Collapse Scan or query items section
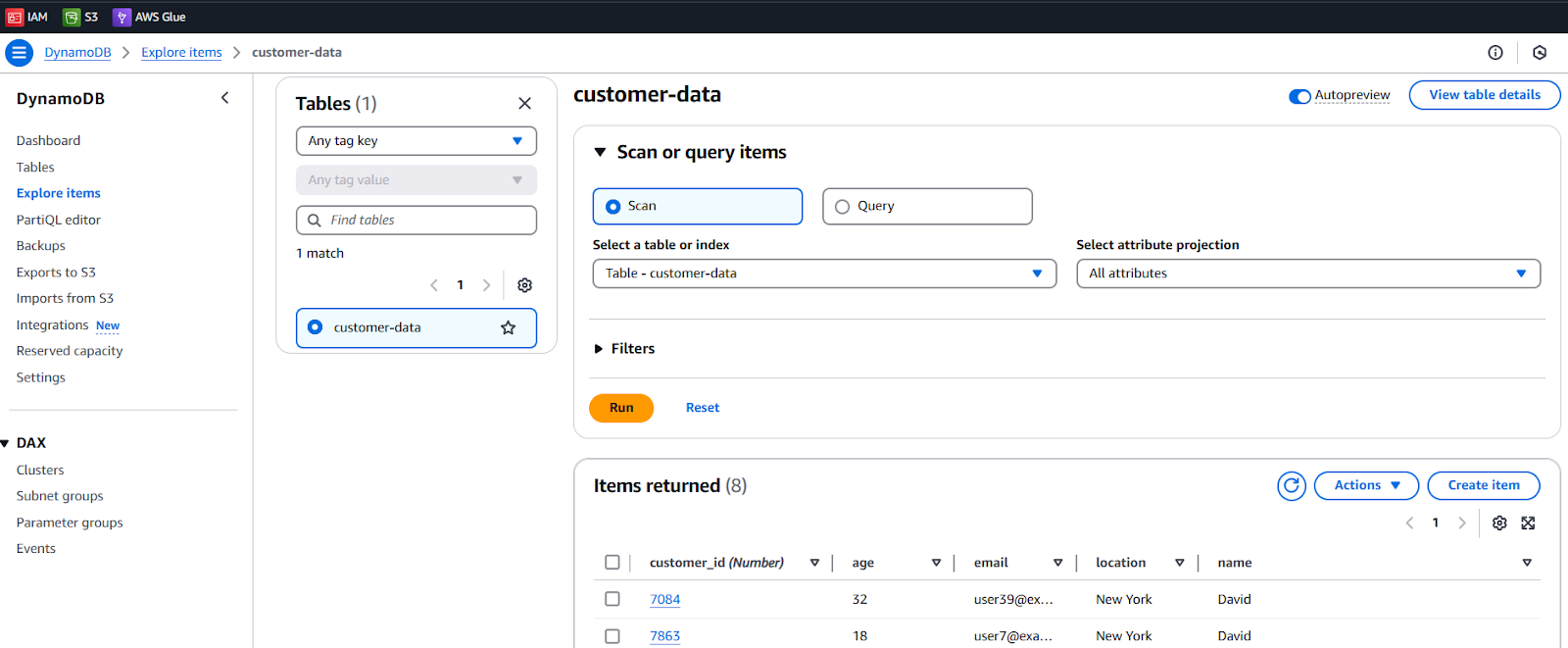Screen dimensions: 1568x648 pos(600,153)
